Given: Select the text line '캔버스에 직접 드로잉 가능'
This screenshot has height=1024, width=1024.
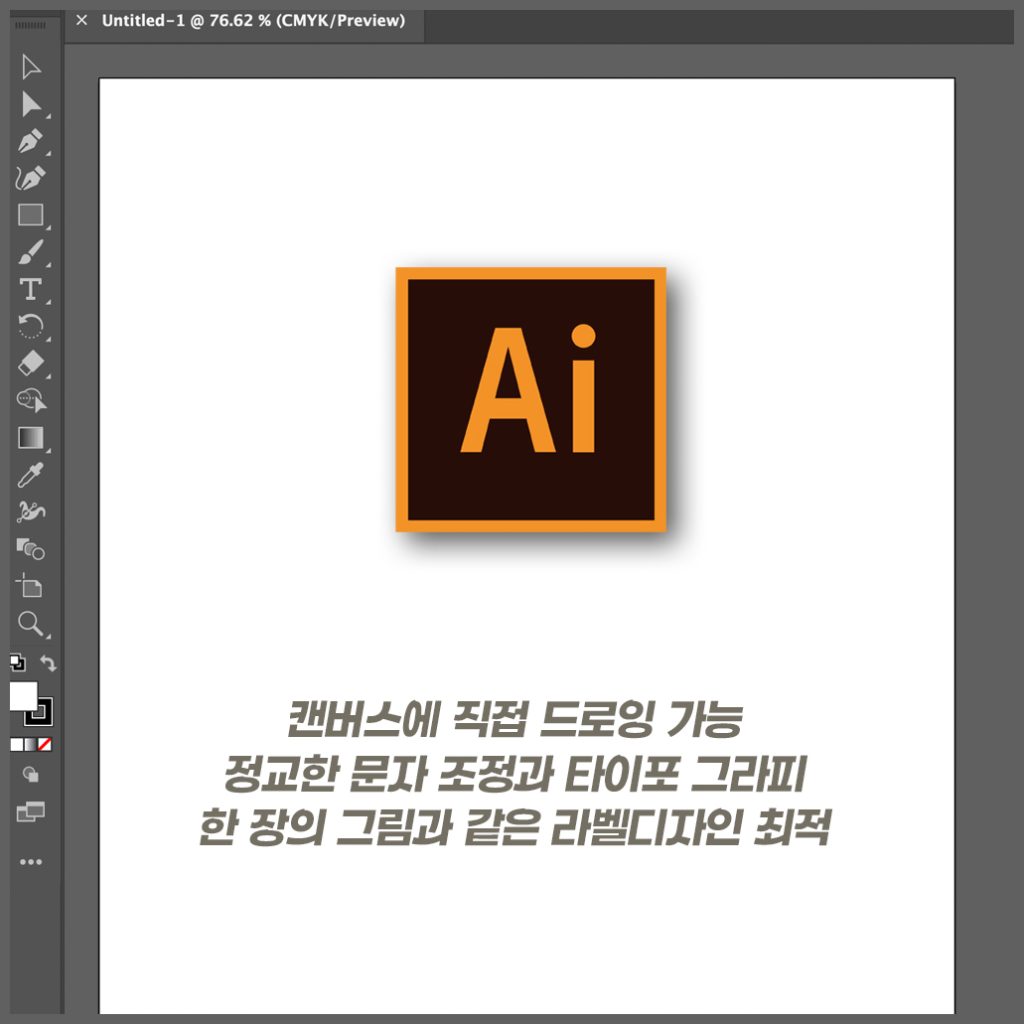Looking at the screenshot, I should coord(515,719).
